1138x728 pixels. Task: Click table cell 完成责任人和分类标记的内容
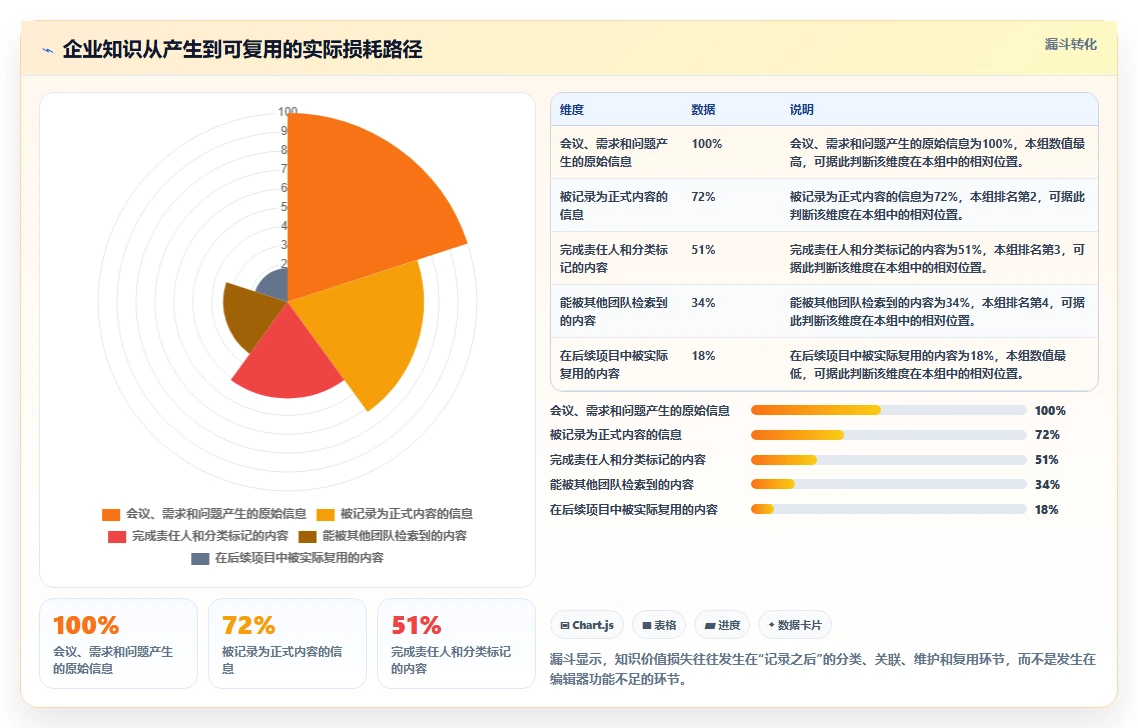coord(614,258)
